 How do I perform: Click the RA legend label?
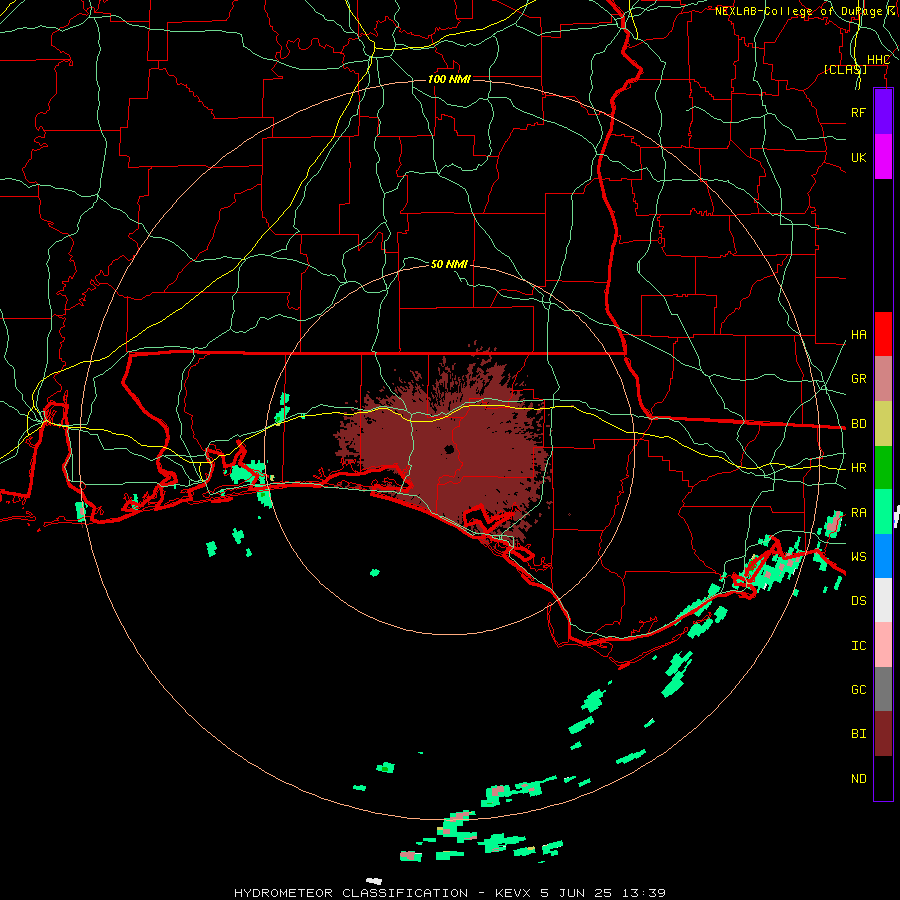858,513
